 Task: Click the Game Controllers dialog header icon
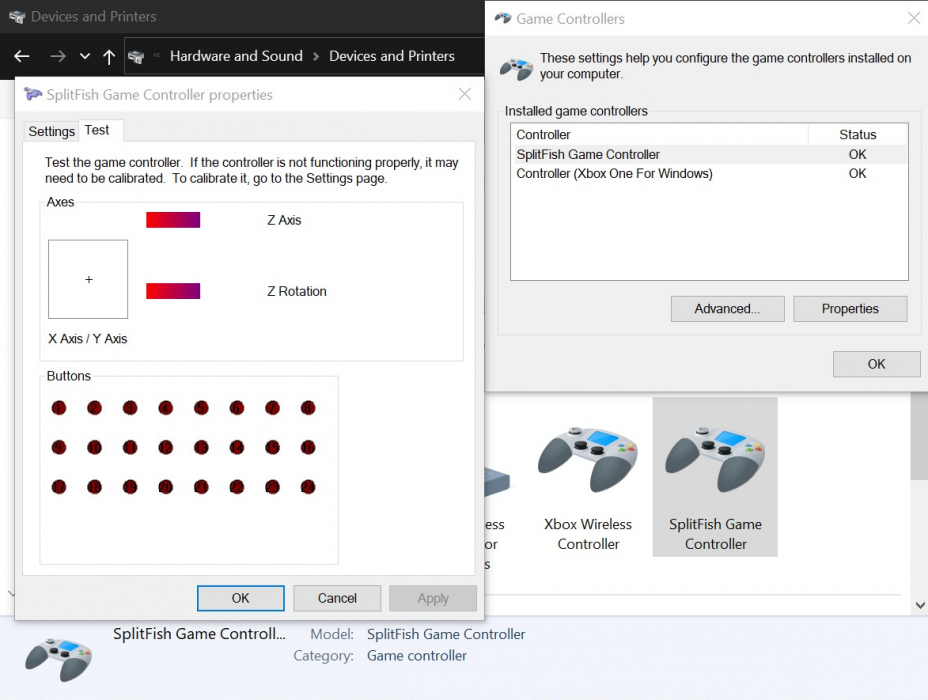tap(517, 69)
